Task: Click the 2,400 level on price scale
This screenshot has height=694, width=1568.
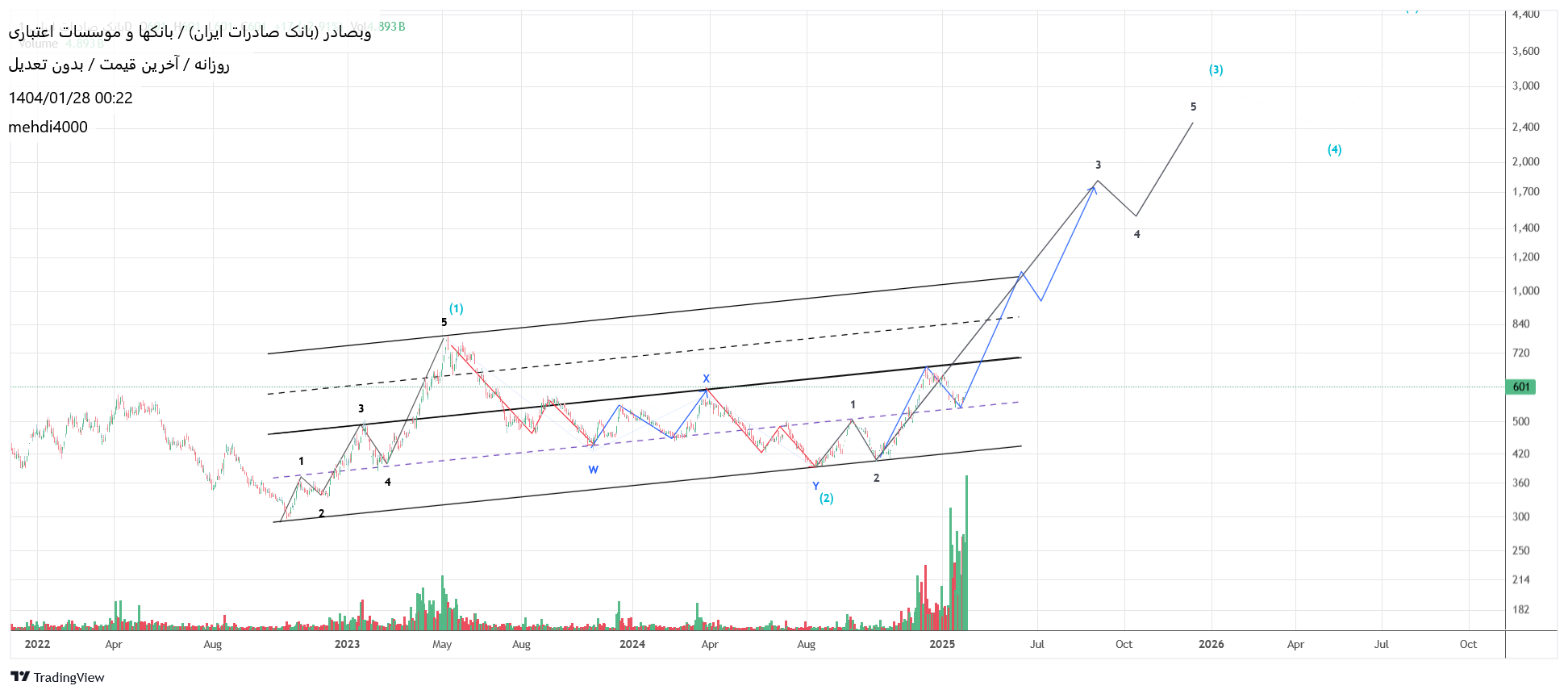Action: pyautogui.click(x=1525, y=128)
